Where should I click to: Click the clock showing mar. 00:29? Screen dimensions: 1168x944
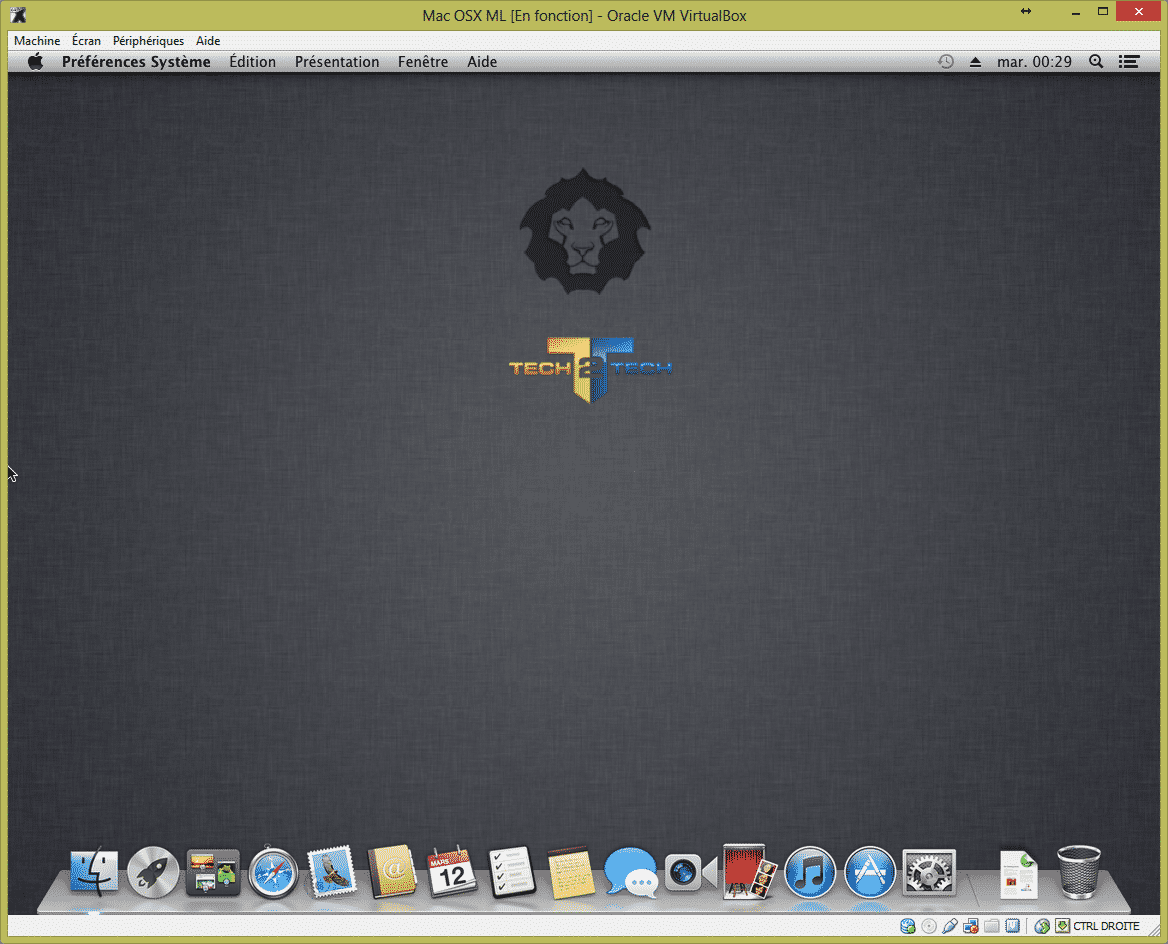coord(1034,62)
